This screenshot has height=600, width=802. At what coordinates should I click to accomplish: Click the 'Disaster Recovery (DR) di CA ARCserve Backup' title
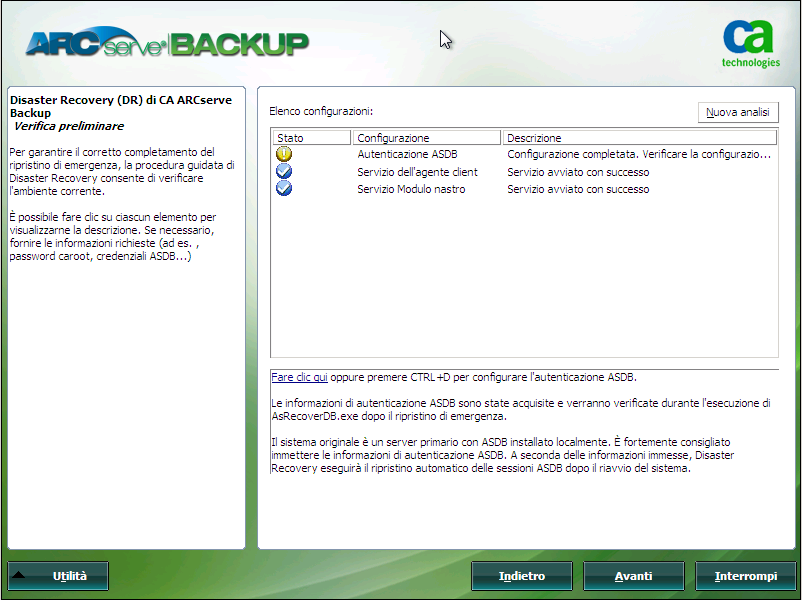[121, 106]
